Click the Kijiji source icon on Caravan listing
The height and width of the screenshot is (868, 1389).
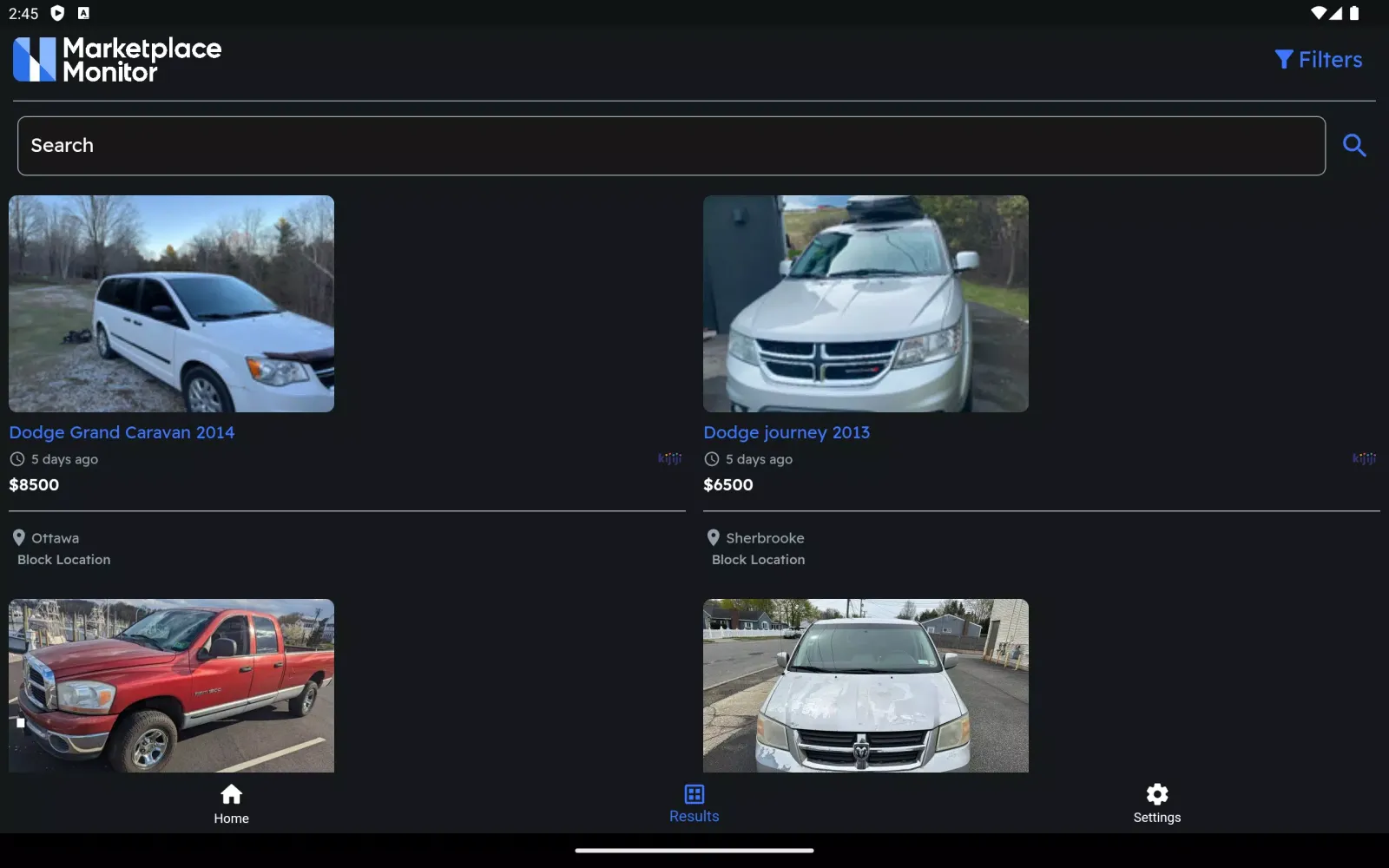(x=670, y=458)
